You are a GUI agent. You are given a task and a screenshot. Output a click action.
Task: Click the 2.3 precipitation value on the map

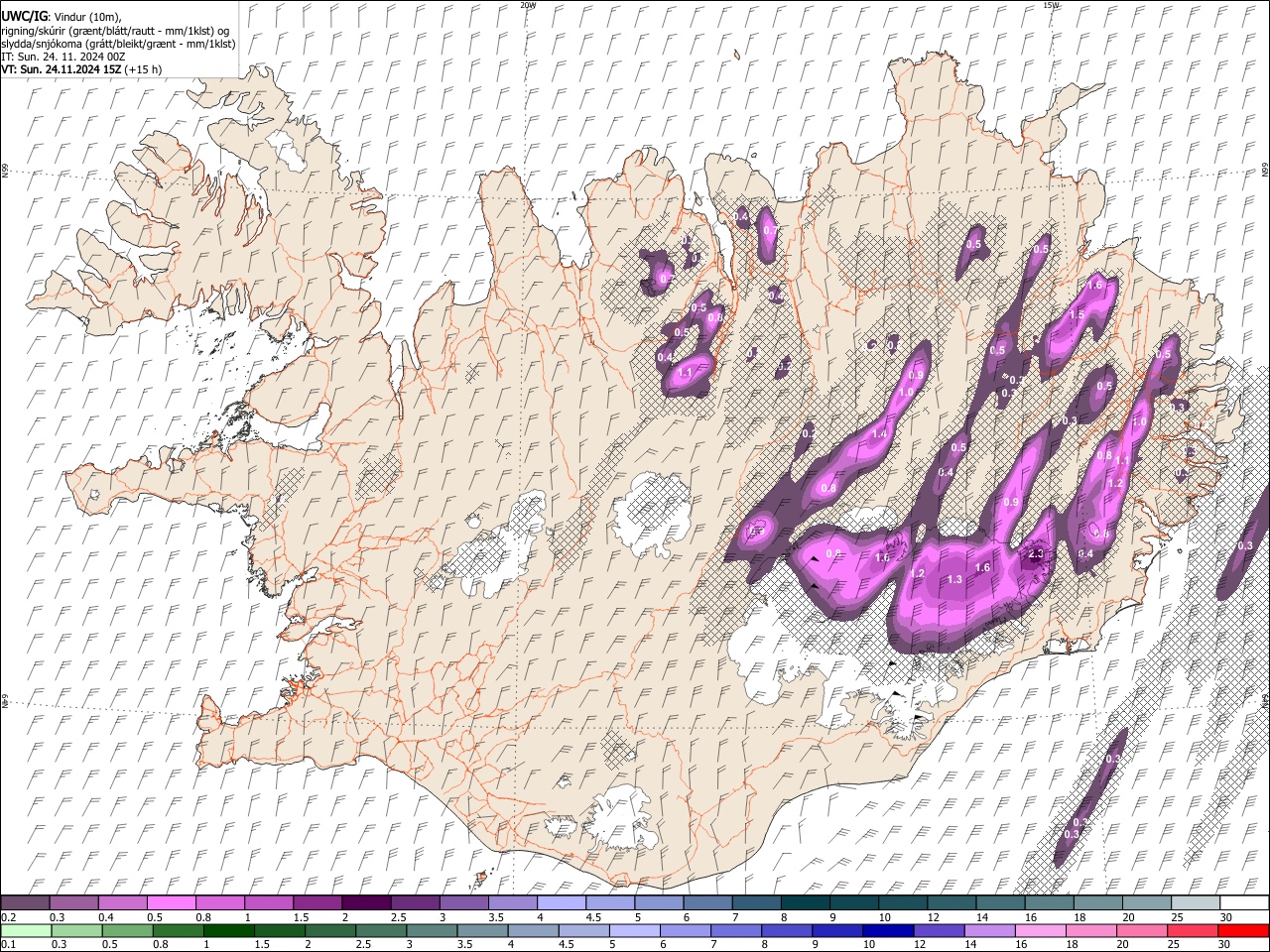tap(1037, 554)
